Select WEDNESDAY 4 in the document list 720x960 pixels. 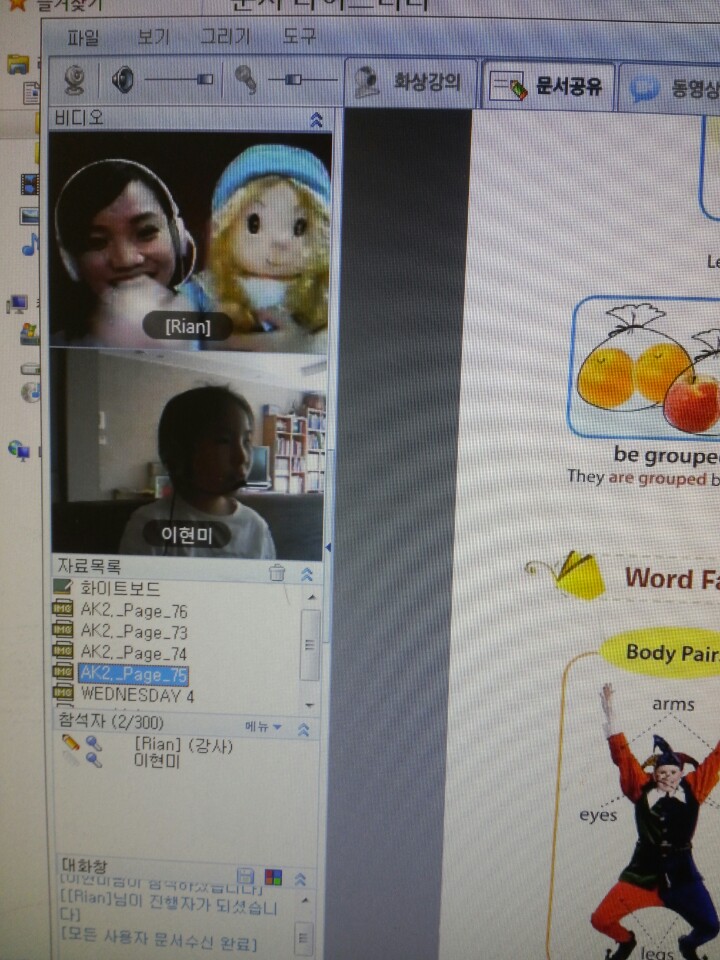point(137,694)
